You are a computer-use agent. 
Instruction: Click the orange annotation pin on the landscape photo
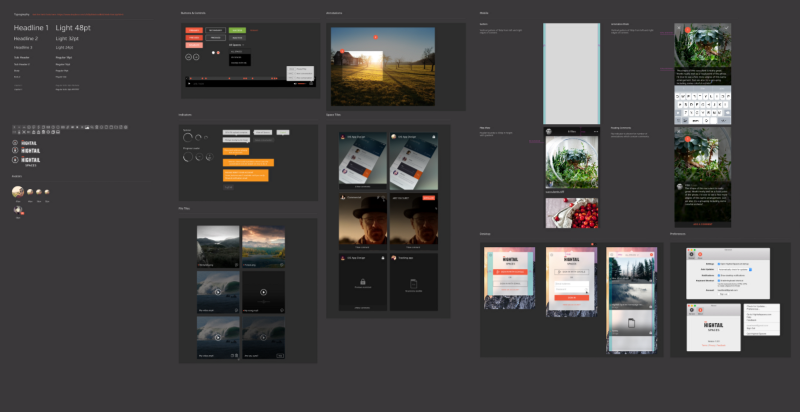pyautogui.click(x=376, y=37)
